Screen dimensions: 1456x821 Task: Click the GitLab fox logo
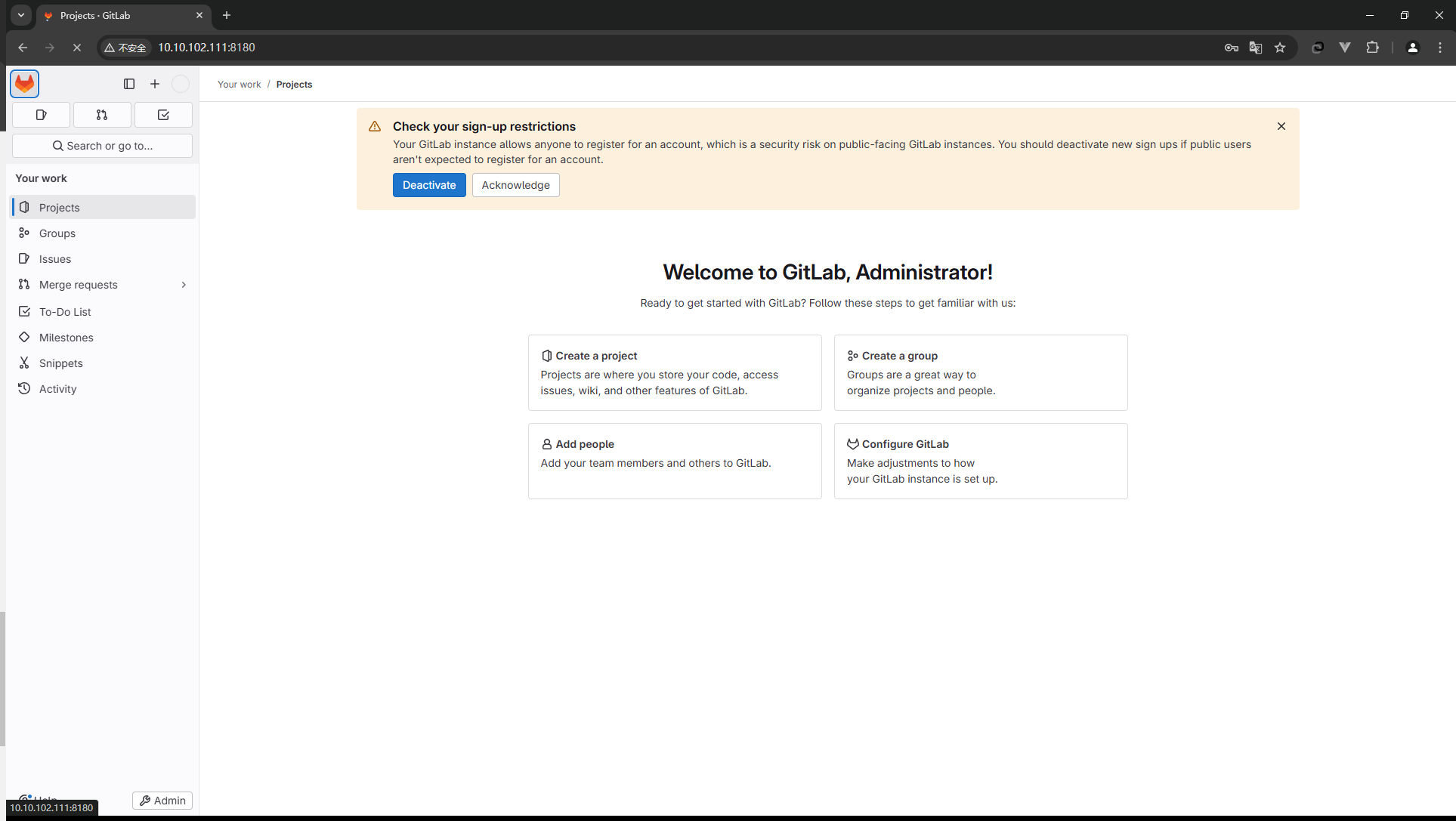tap(25, 84)
